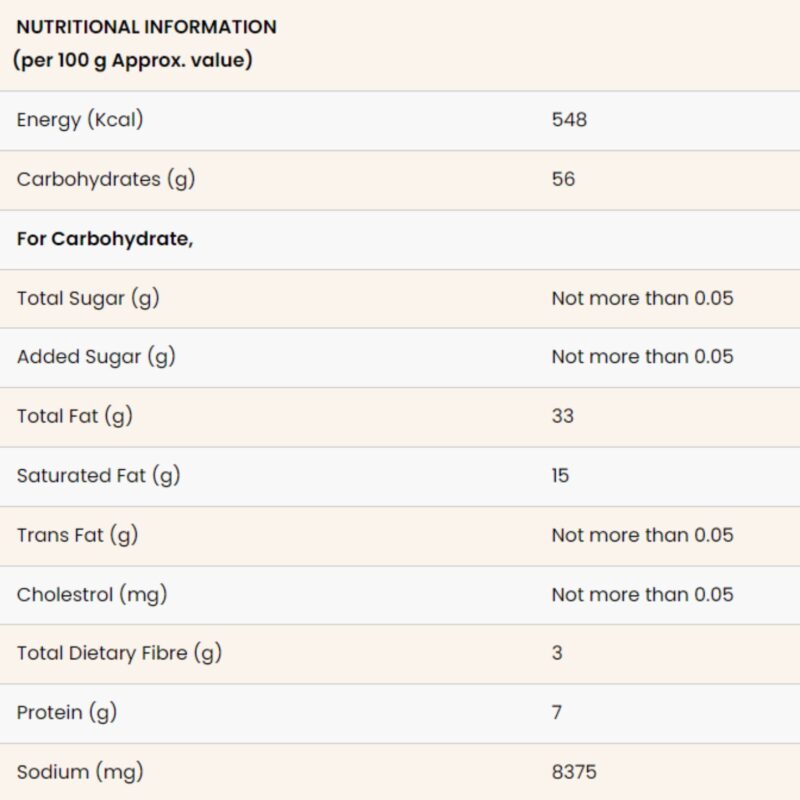Image resolution: width=800 pixels, height=800 pixels.
Task: Click the Total Fat (g) label
Action: pos(75,416)
